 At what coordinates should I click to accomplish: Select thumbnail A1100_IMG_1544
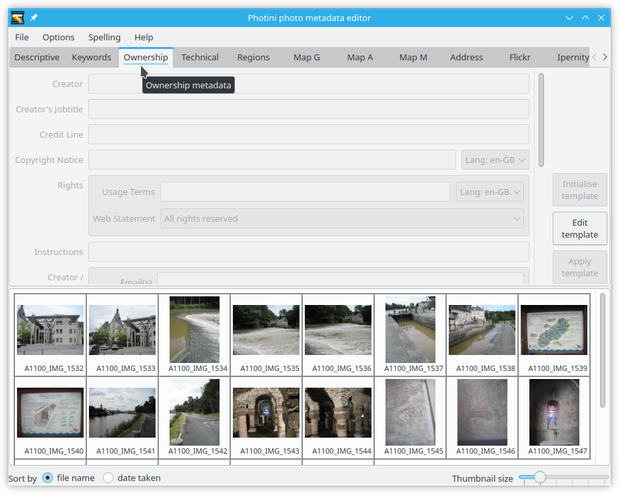point(338,417)
